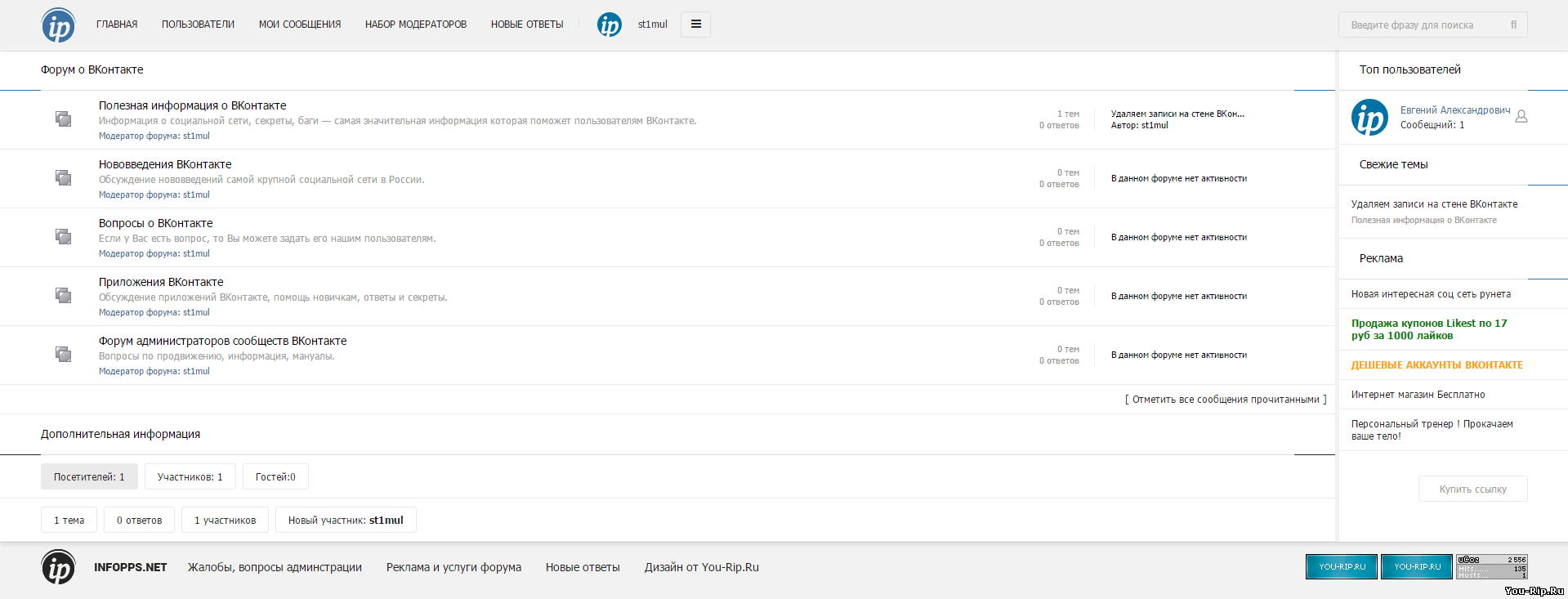Click moderator st1mul under Полезная информация

tap(196, 136)
